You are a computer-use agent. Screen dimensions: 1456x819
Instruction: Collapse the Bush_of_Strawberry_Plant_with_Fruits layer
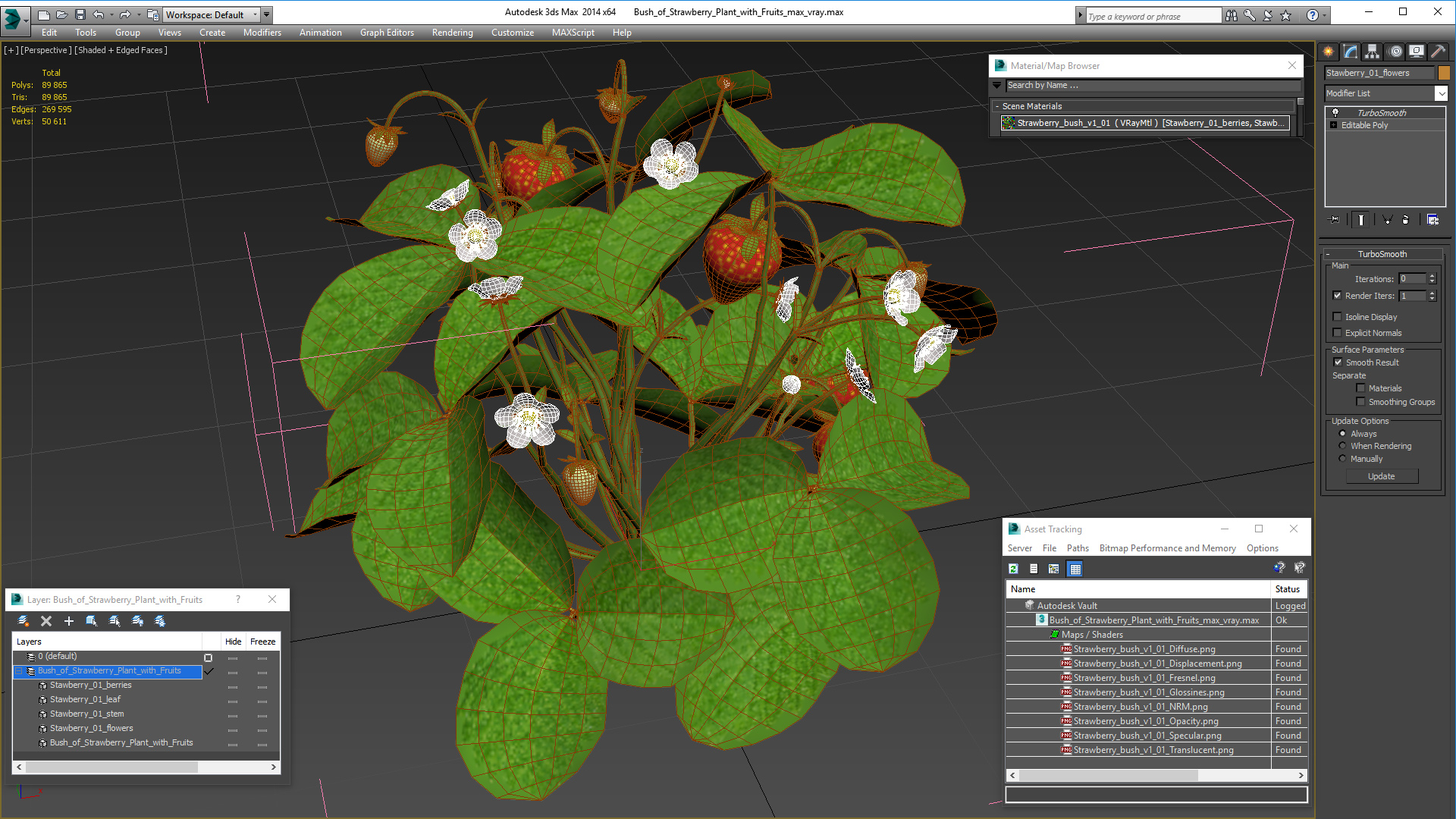pyautogui.click(x=19, y=671)
